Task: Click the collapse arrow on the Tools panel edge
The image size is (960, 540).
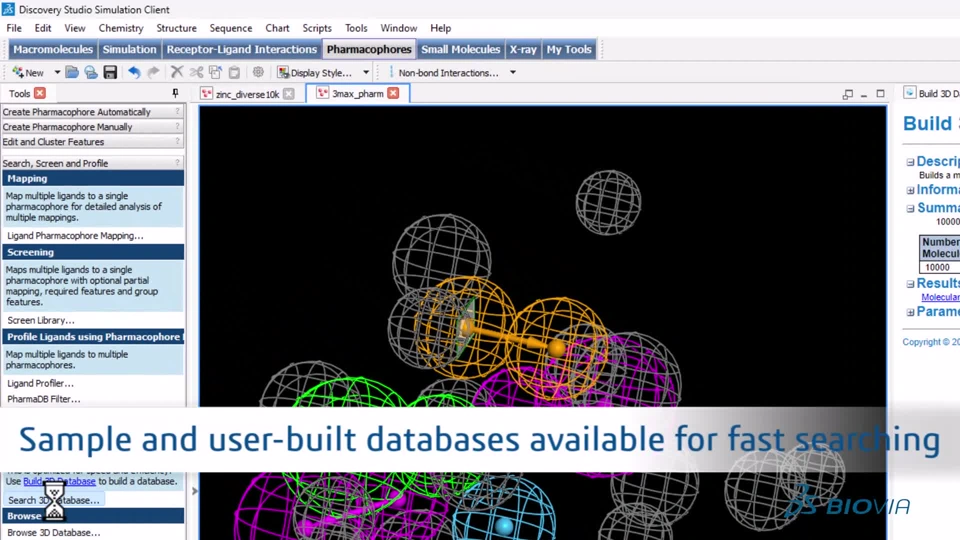Action: pyautogui.click(x=195, y=491)
